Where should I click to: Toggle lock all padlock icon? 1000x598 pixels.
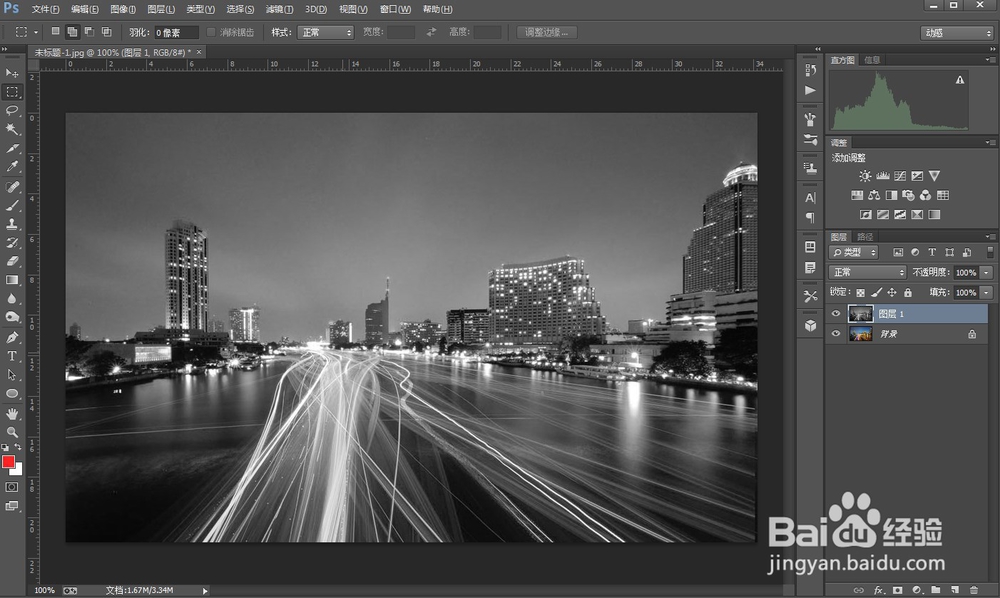(x=908, y=293)
